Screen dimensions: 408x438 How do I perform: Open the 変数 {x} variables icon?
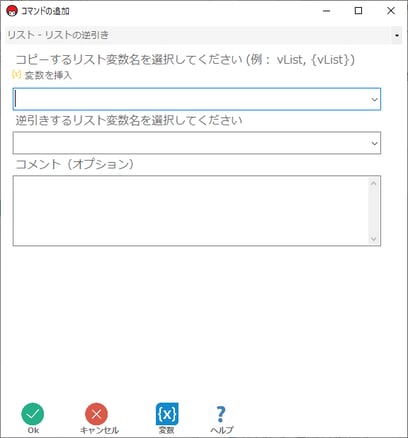click(167, 414)
